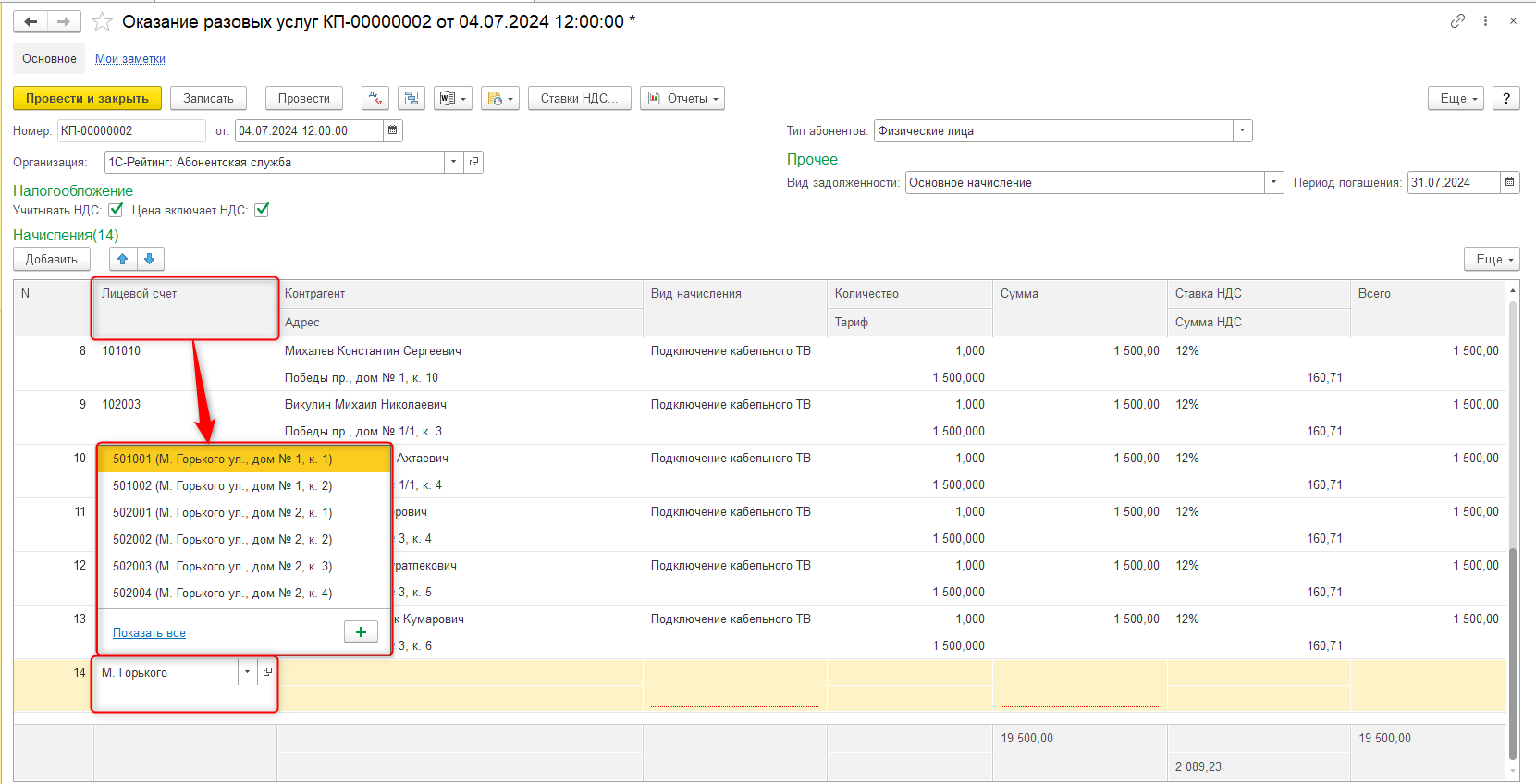Viewport: 1536px width, 784px height.
Task: Add document to favorites with the star
Action: coord(102,21)
